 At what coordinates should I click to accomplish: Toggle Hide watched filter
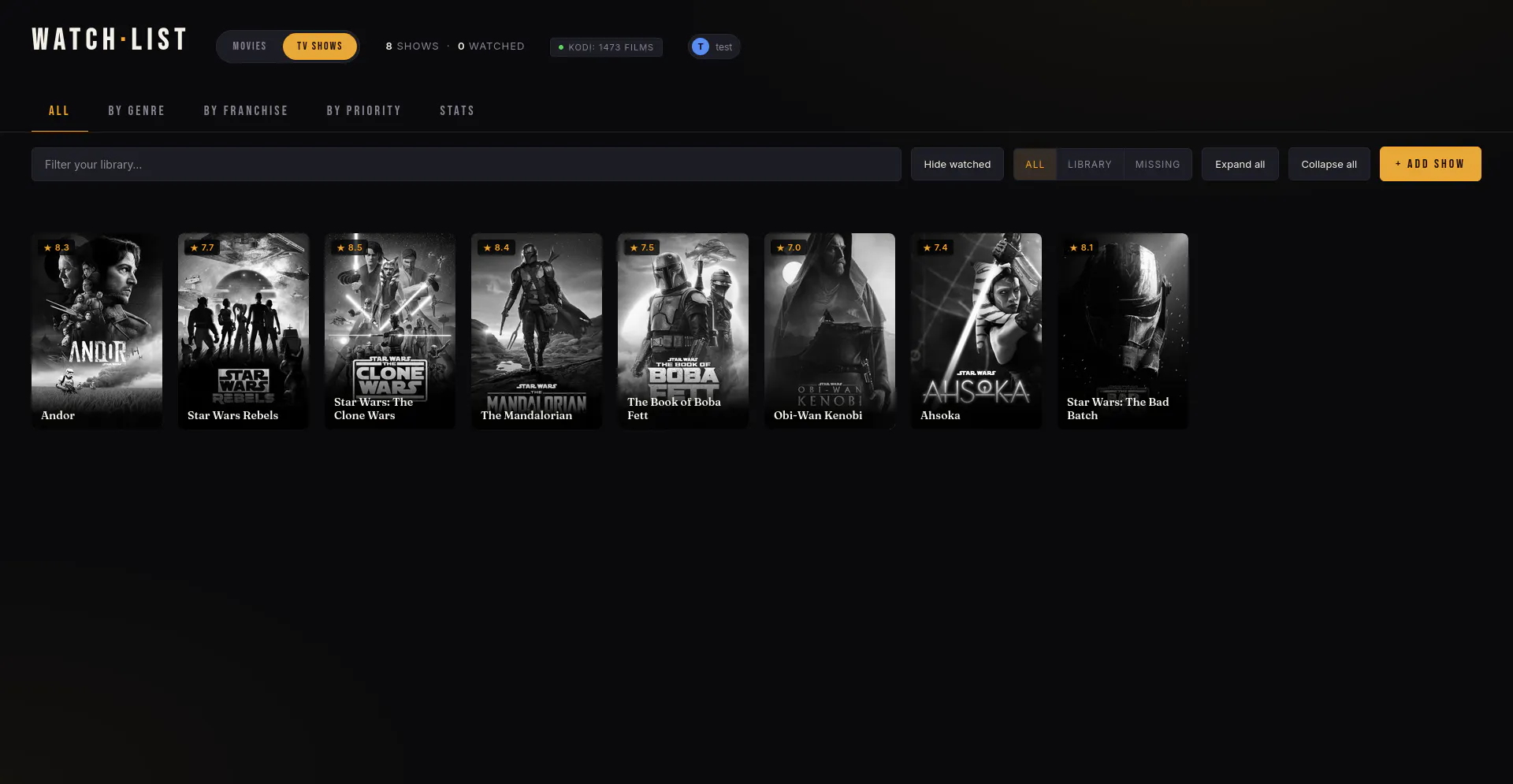click(957, 164)
